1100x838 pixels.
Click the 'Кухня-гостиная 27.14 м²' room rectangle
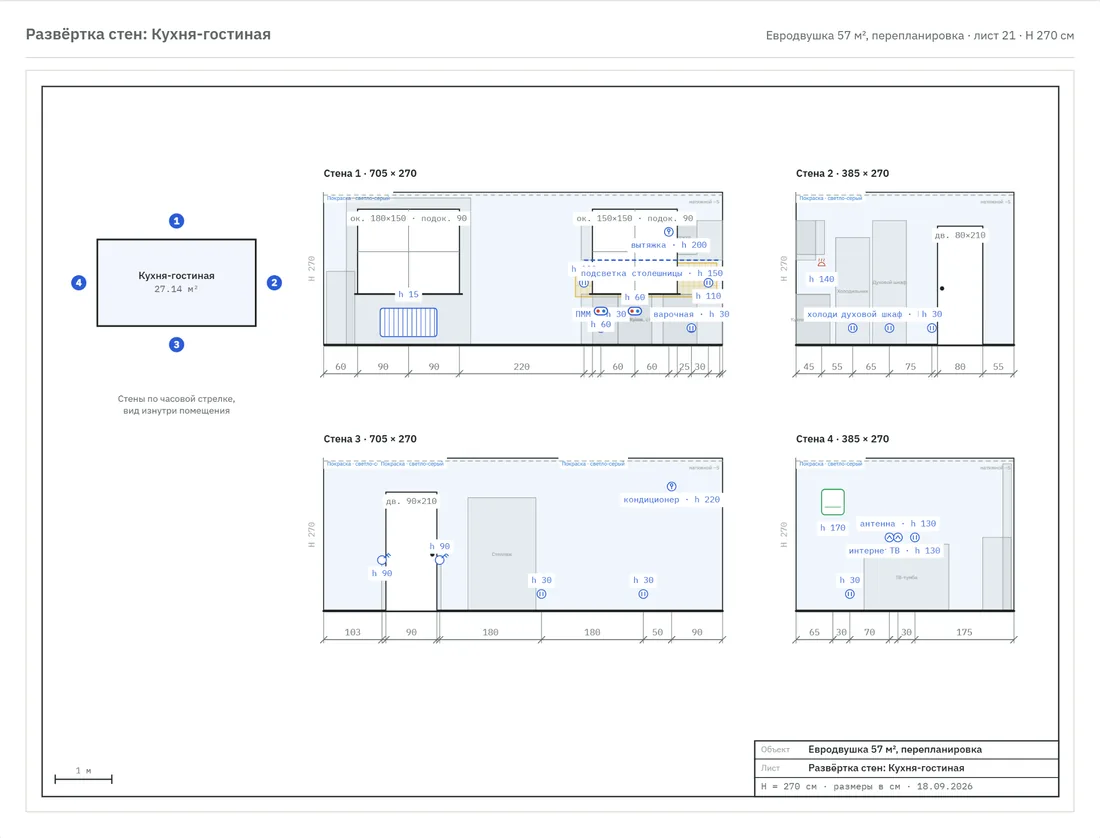click(x=176, y=283)
